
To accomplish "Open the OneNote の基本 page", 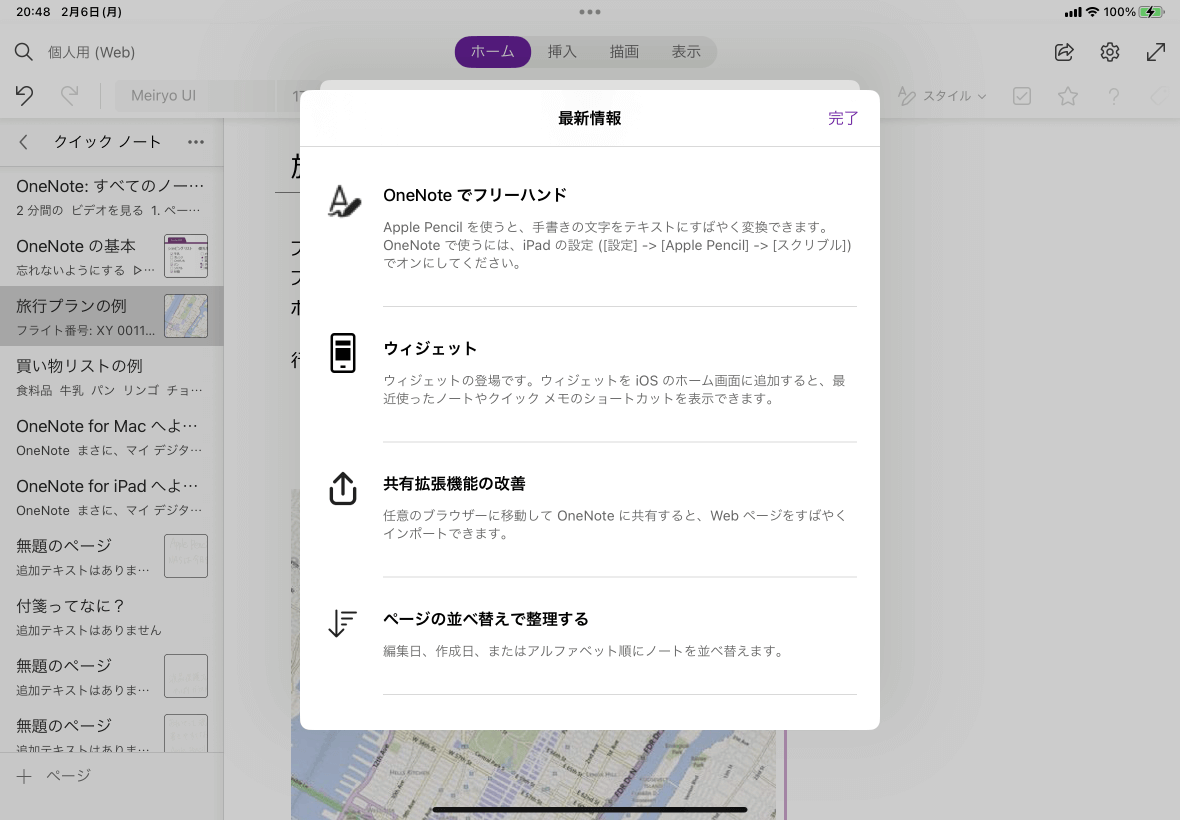I will [111, 256].
